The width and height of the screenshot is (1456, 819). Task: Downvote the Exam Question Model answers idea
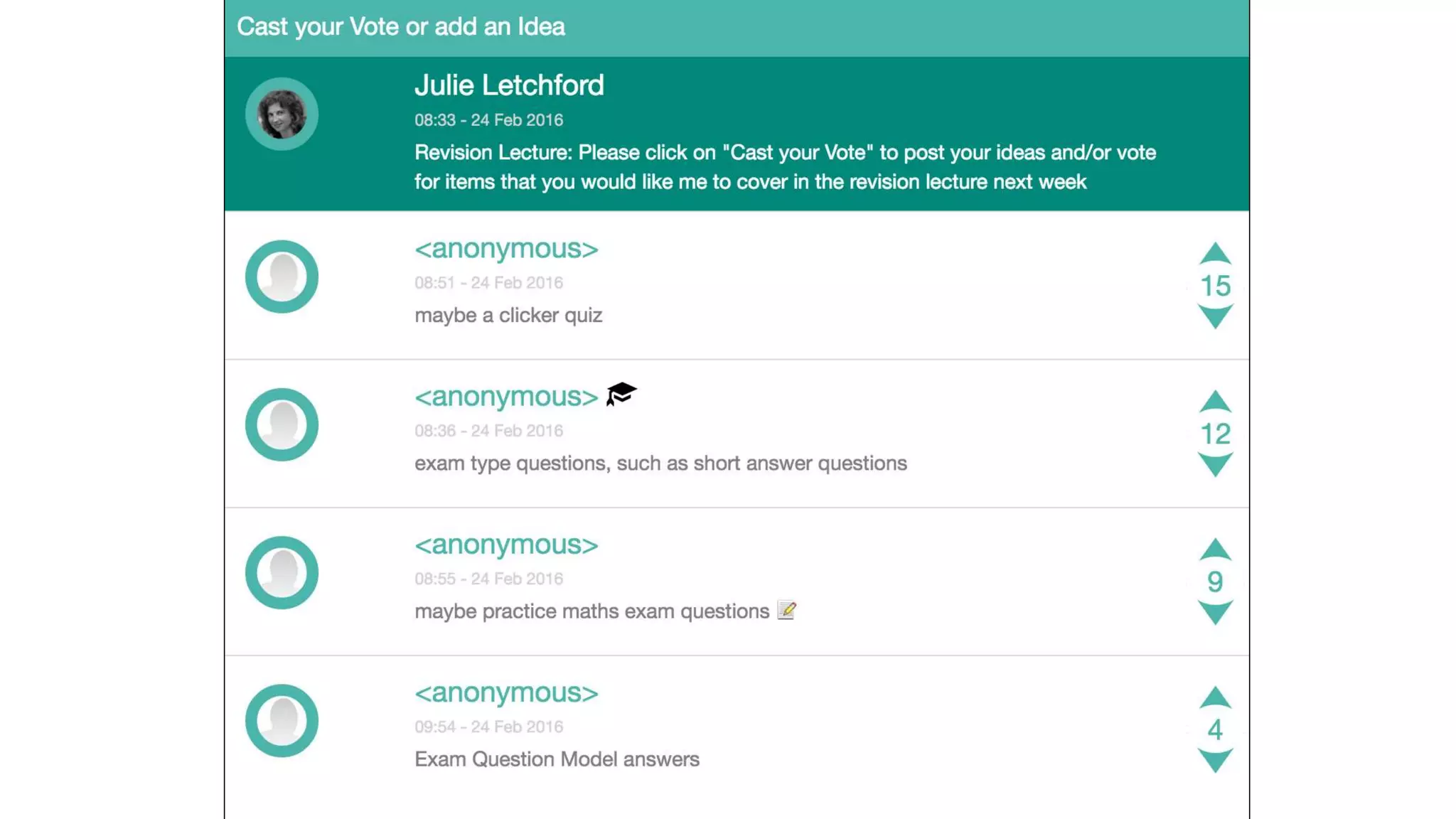click(x=1215, y=761)
